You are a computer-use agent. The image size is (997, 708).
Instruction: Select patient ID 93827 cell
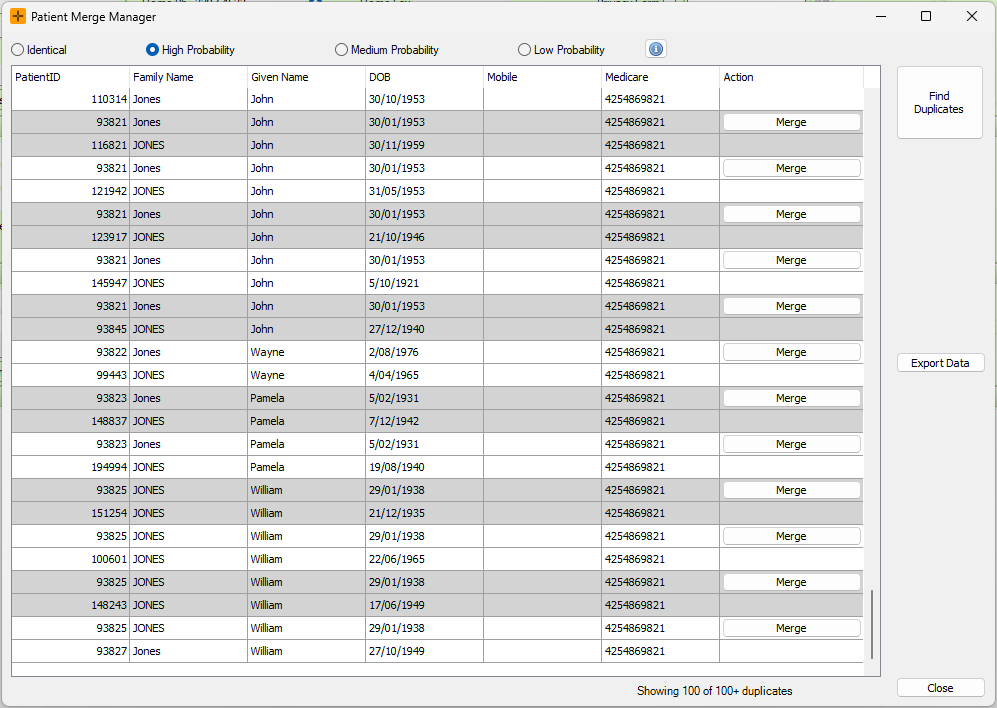point(71,651)
